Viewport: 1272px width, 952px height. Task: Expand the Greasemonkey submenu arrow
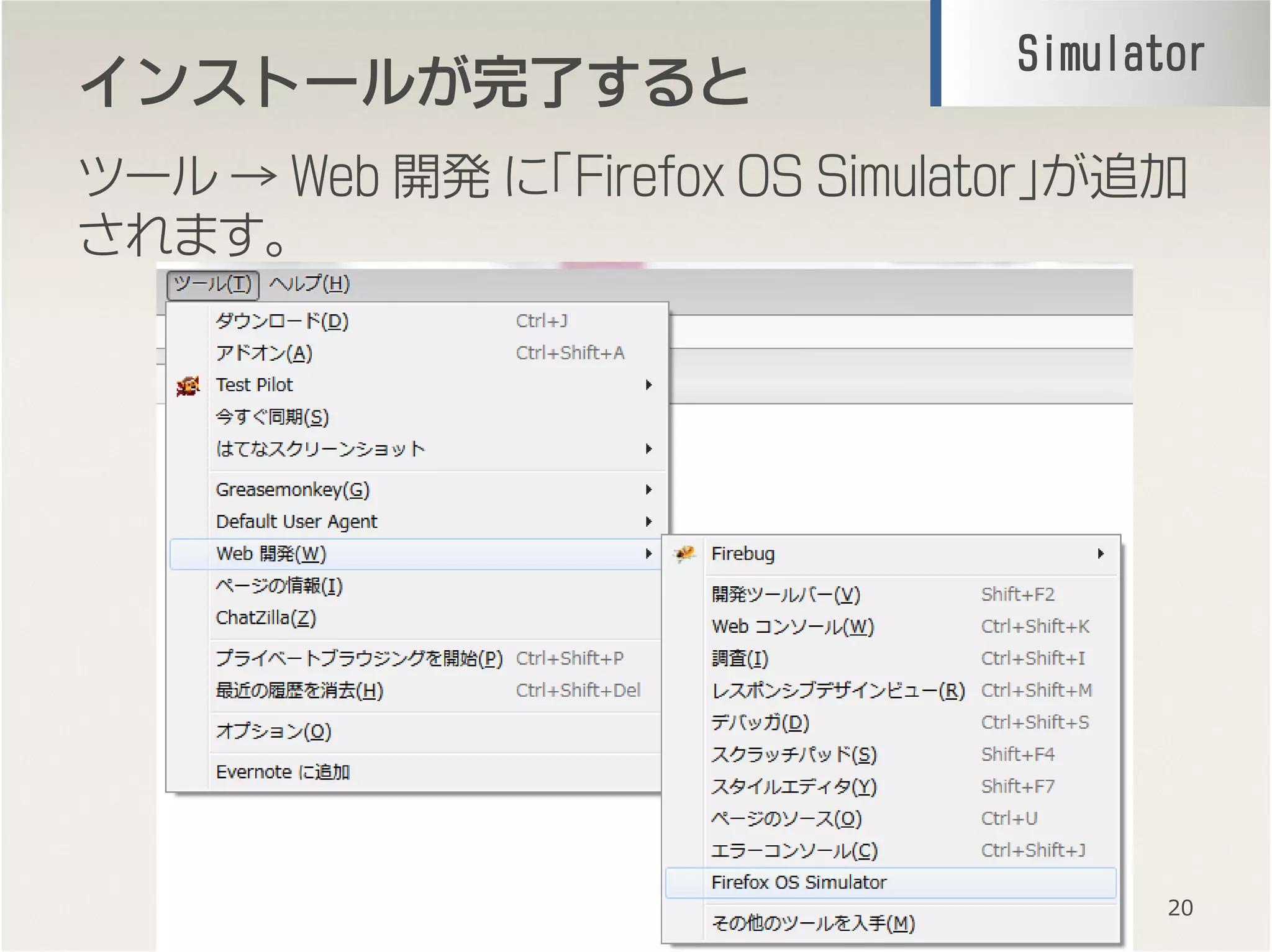click(648, 489)
